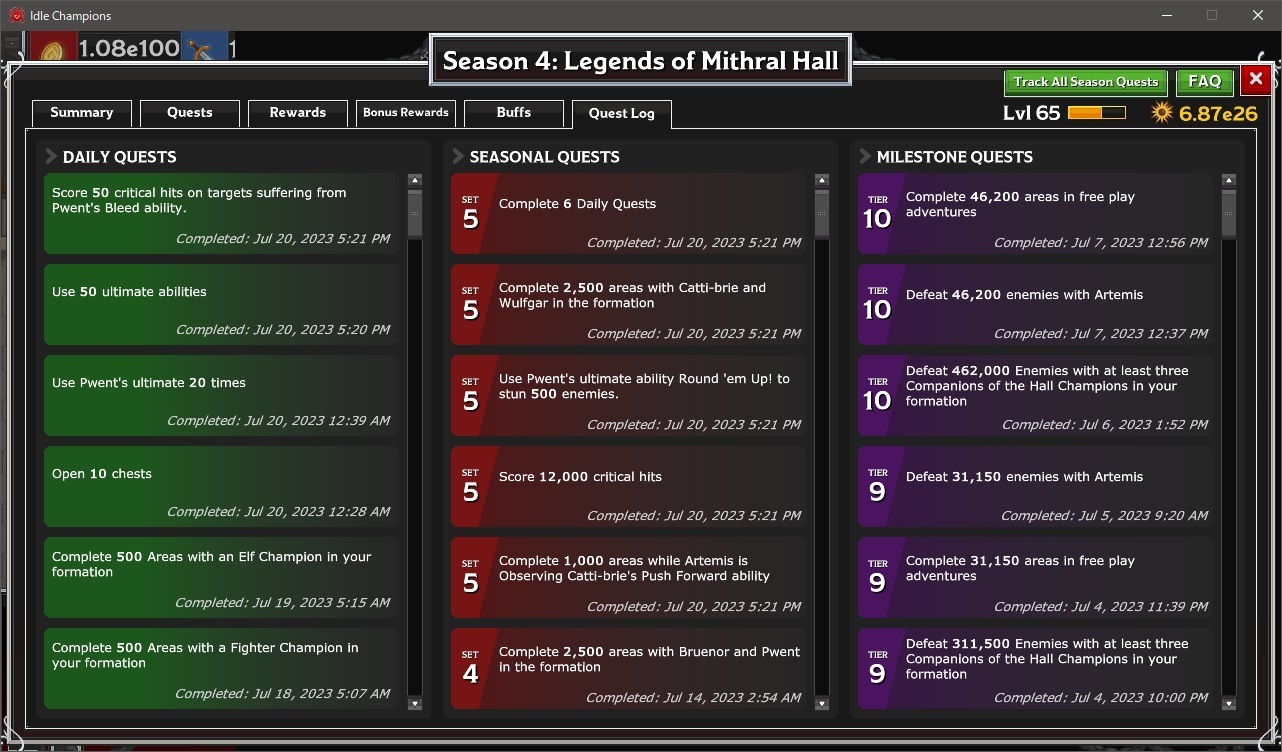Switch to the Summary tab
1282x752 pixels.
pyautogui.click(x=81, y=113)
